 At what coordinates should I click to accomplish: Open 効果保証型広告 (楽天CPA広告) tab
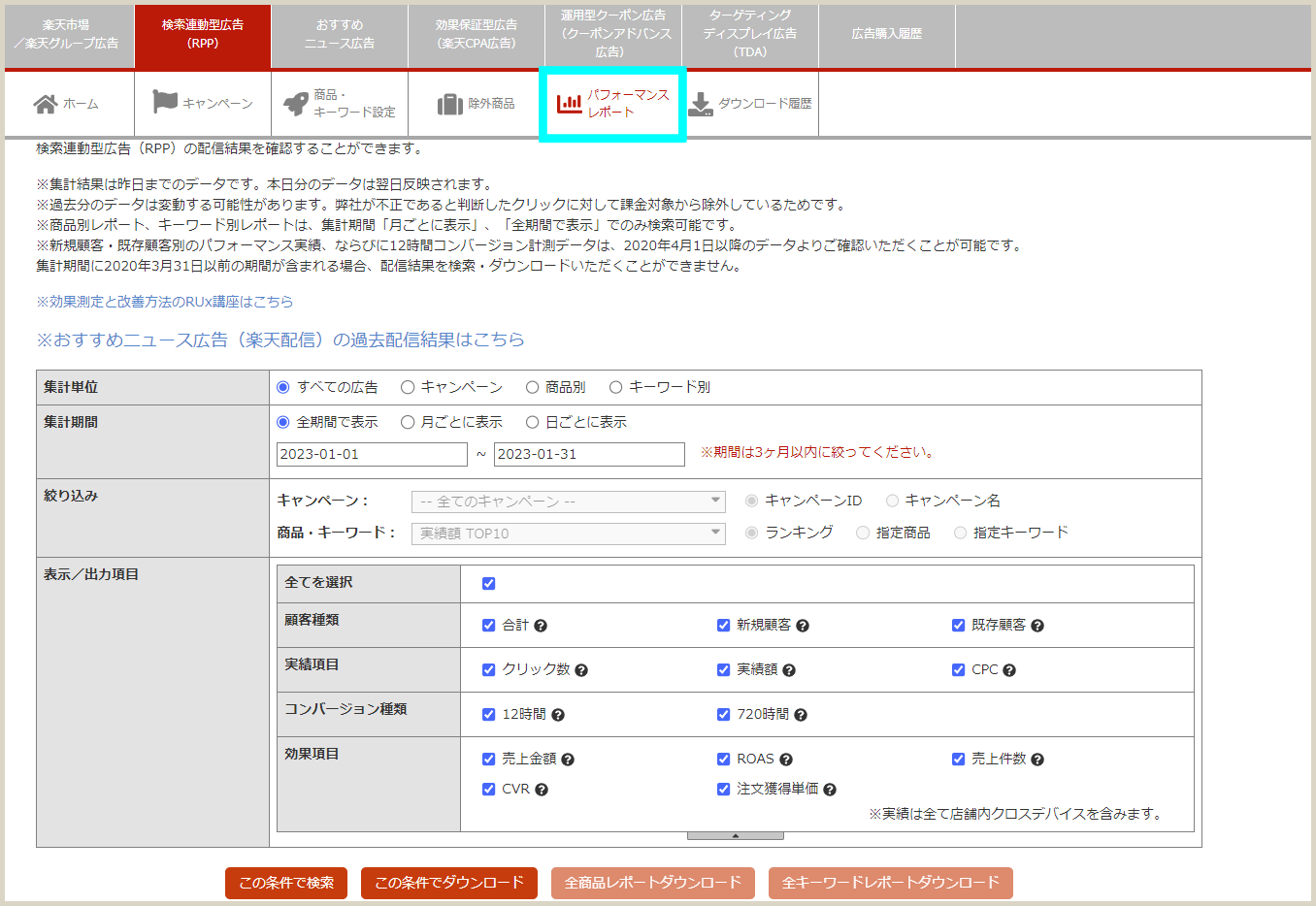(477, 35)
